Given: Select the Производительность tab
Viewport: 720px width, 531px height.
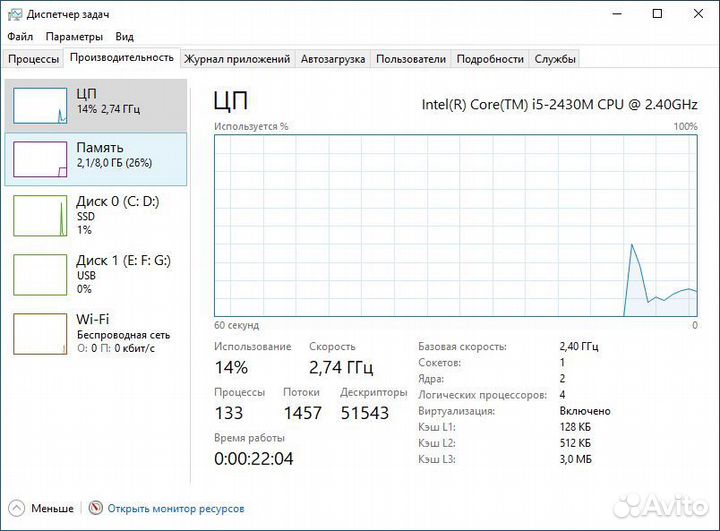Looking at the screenshot, I should click(x=122, y=57).
